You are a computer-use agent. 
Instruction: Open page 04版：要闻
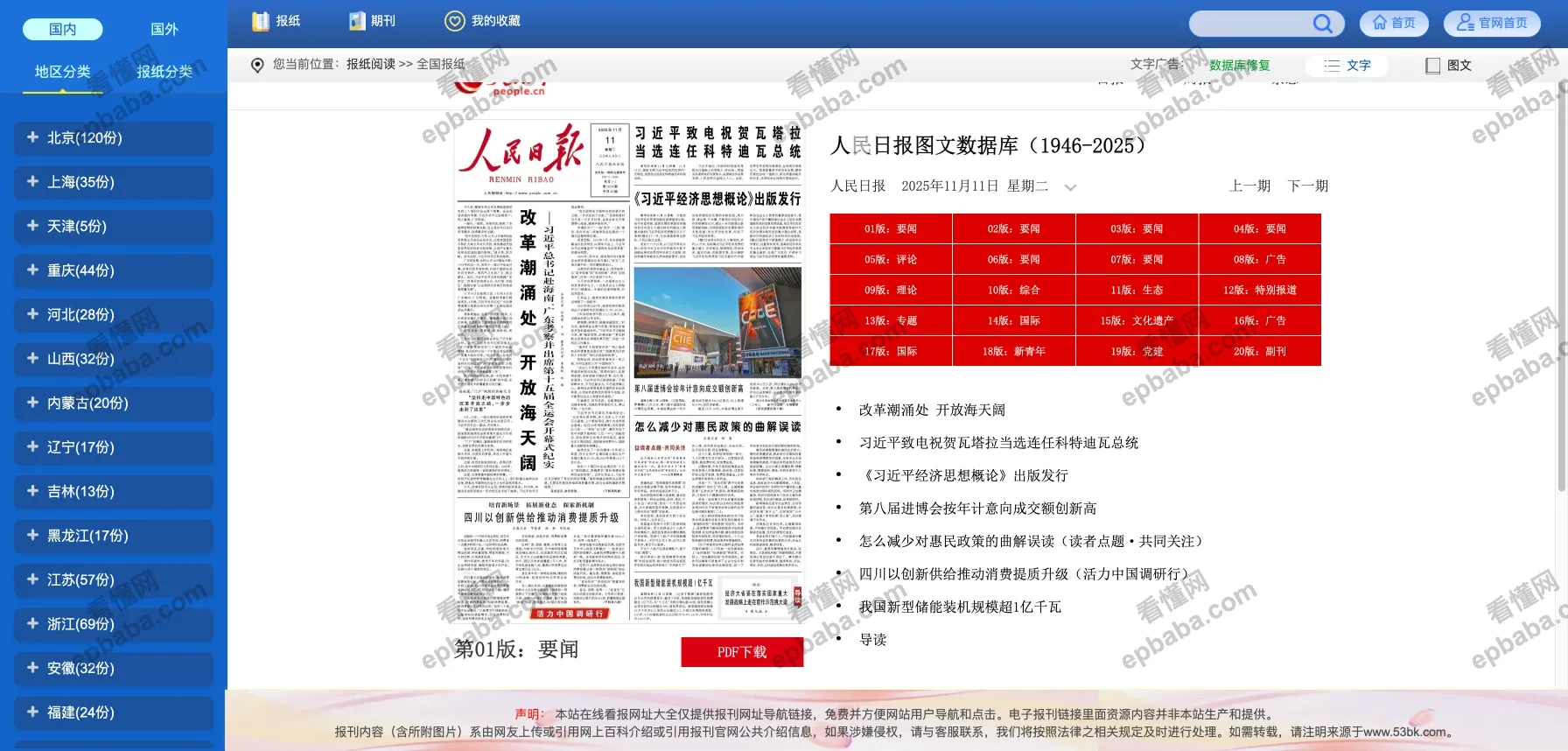pyautogui.click(x=1260, y=228)
